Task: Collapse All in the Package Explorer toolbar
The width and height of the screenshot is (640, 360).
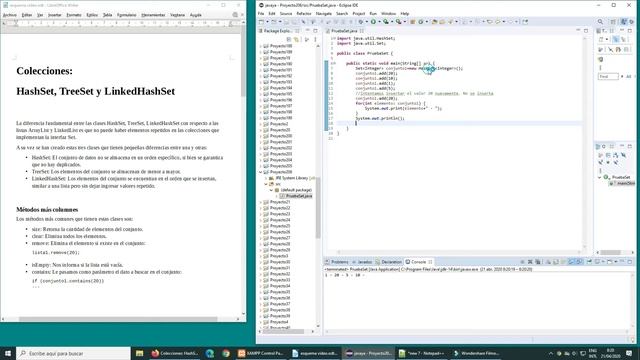Action: point(289,40)
